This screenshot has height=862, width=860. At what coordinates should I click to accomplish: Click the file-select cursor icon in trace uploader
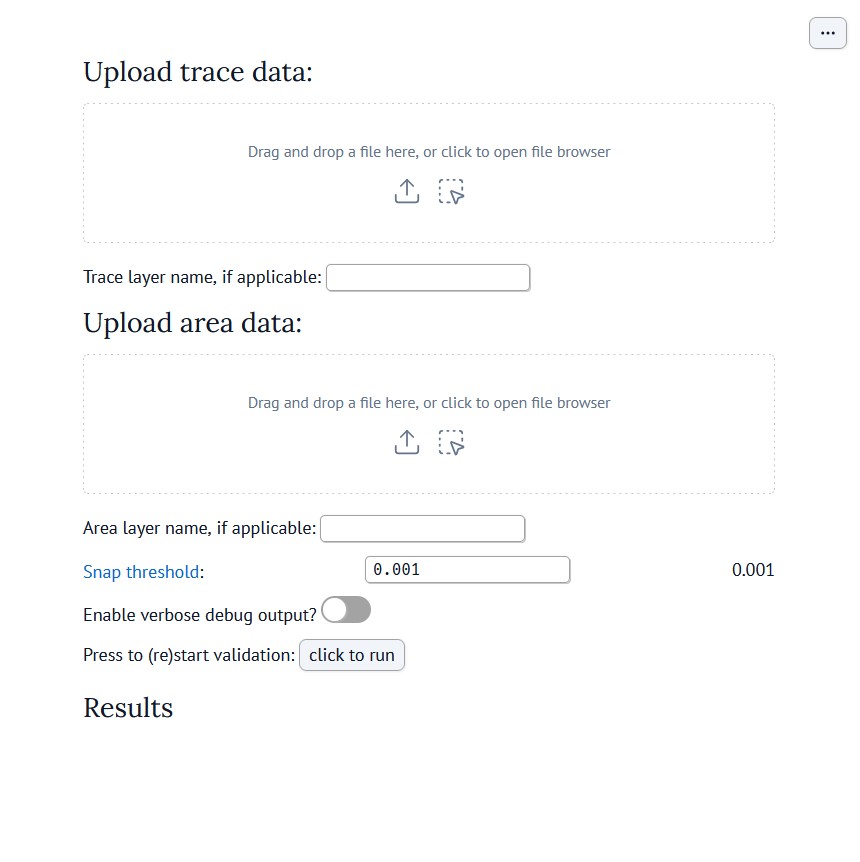tap(451, 191)
